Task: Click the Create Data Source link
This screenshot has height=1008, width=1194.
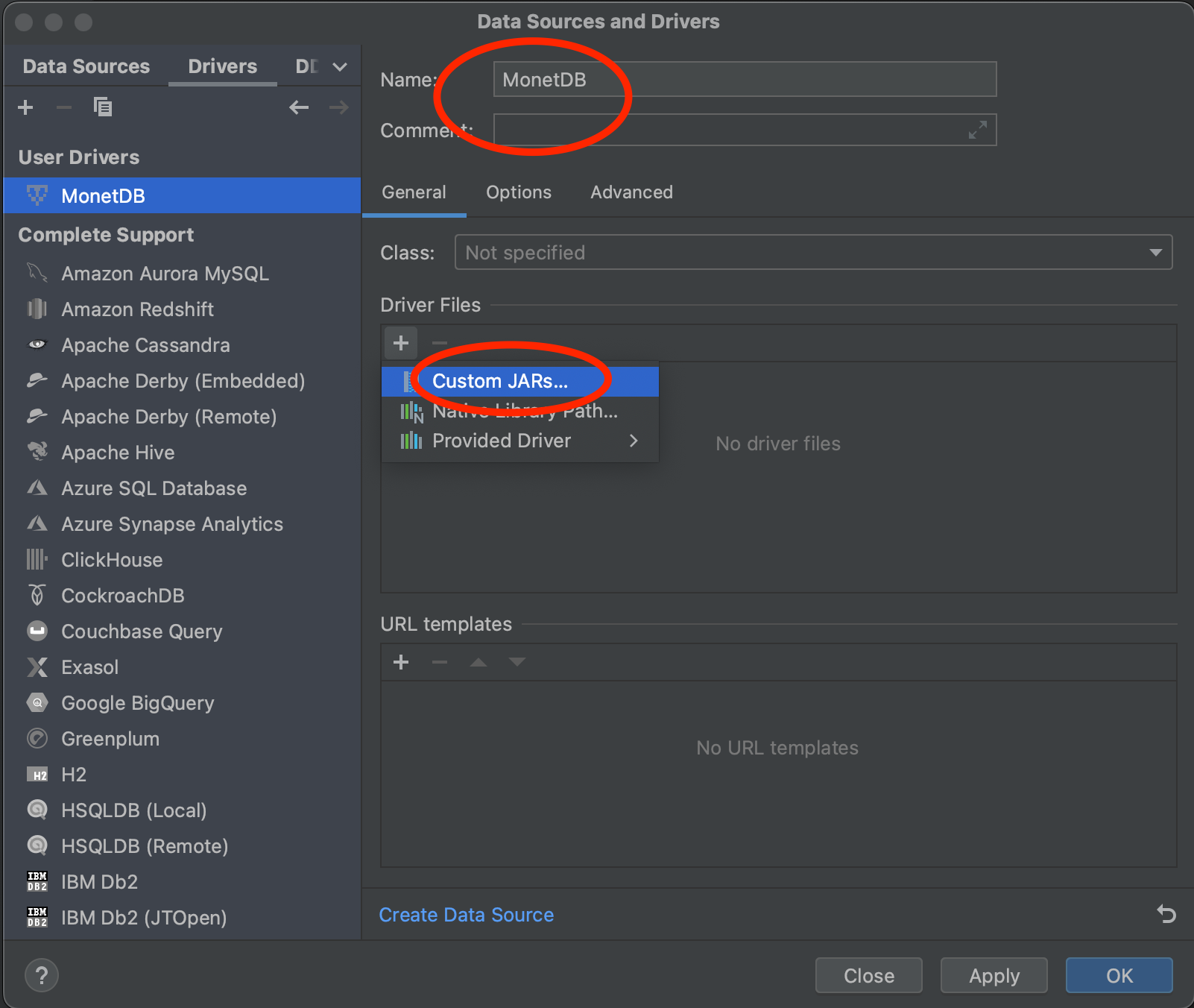Action: [467, 915]
